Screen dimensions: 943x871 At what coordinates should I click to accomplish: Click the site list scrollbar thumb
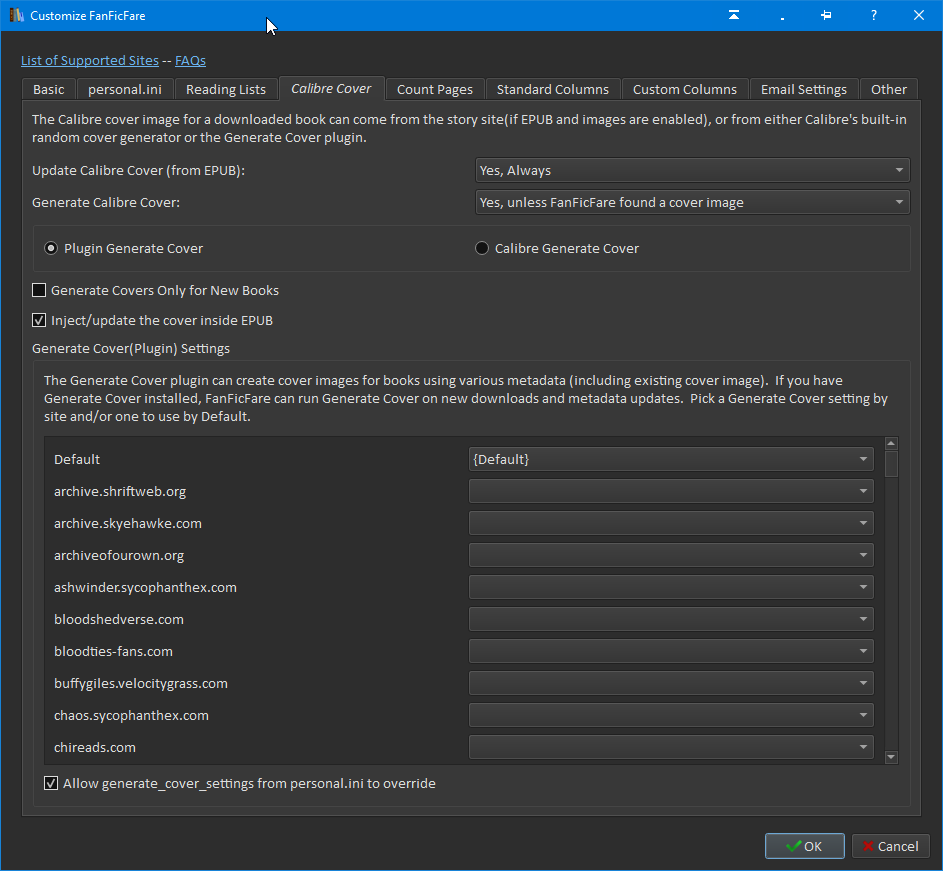891,464
